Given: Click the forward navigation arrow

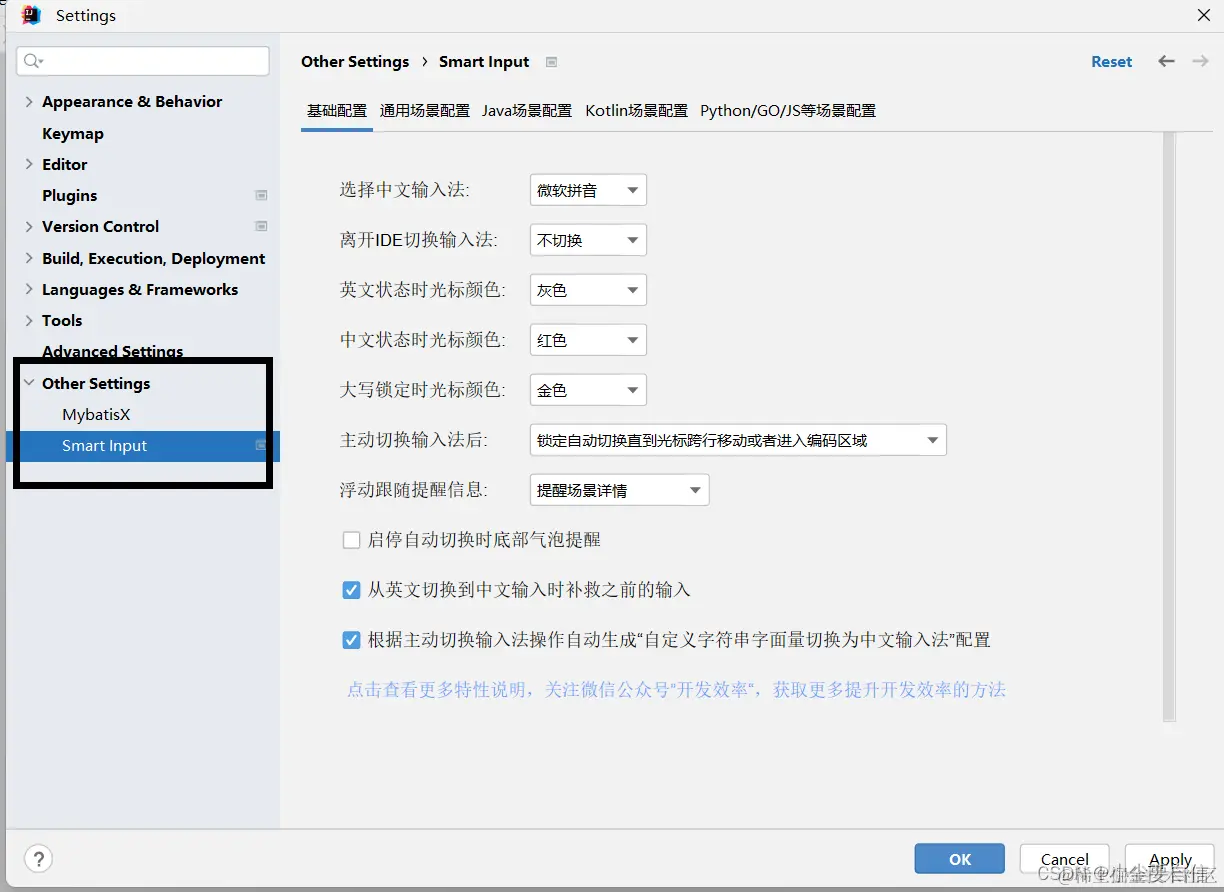Looking at the screenshot, I should point(1200,61).
